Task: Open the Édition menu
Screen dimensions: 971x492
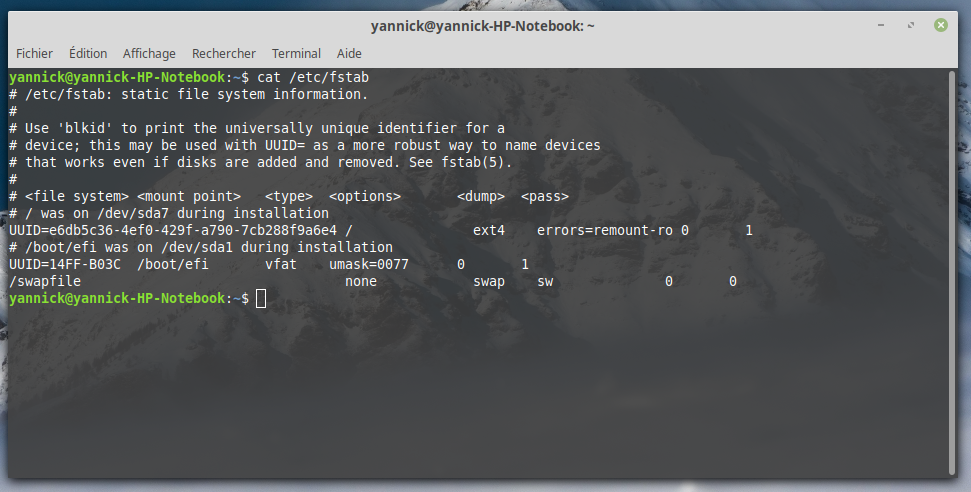Action: pyautogui.click(x=88, y=53)
